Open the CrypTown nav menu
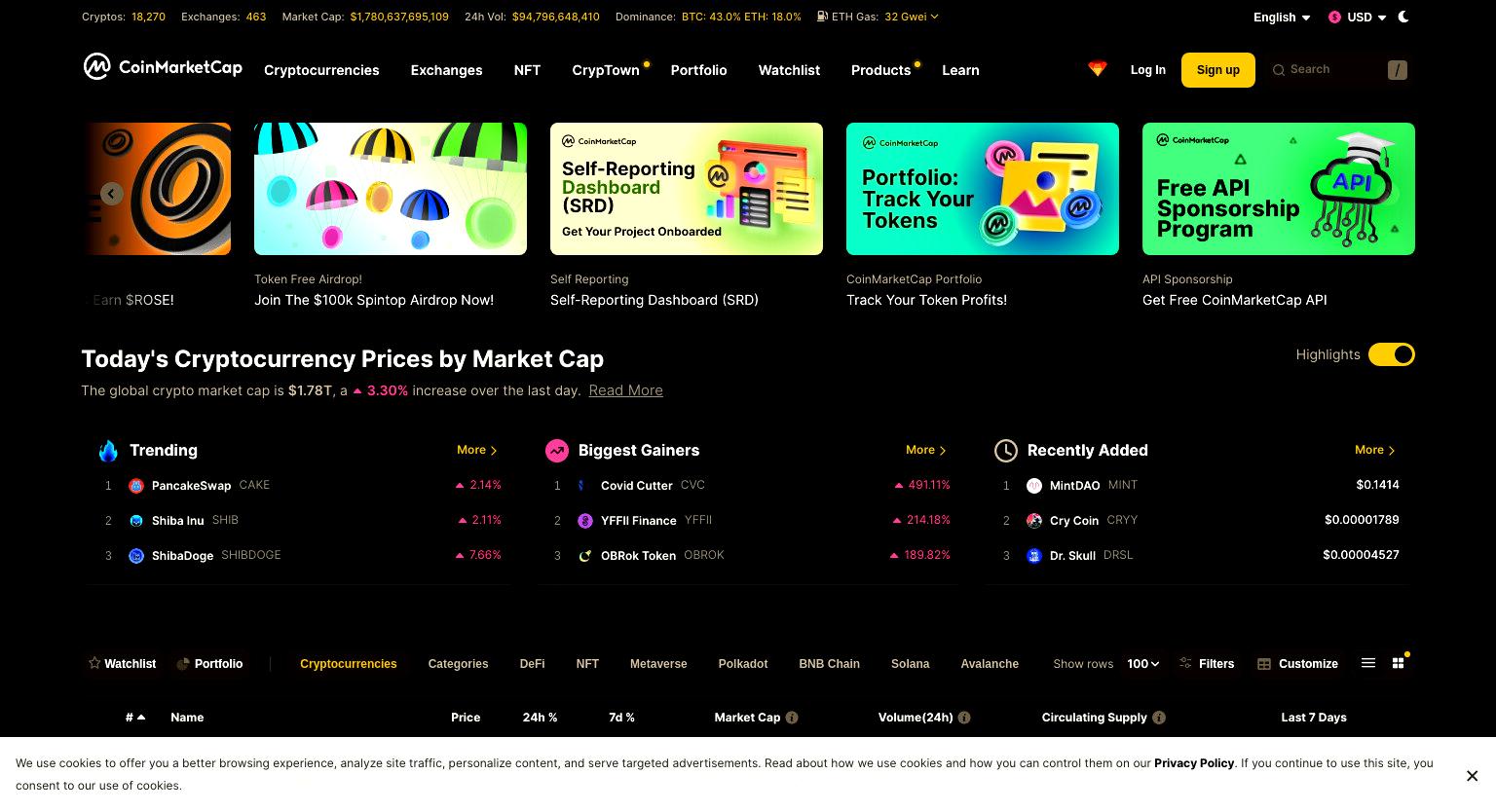1496x812 pixels. pyautogui.click(x=606, y=70)
